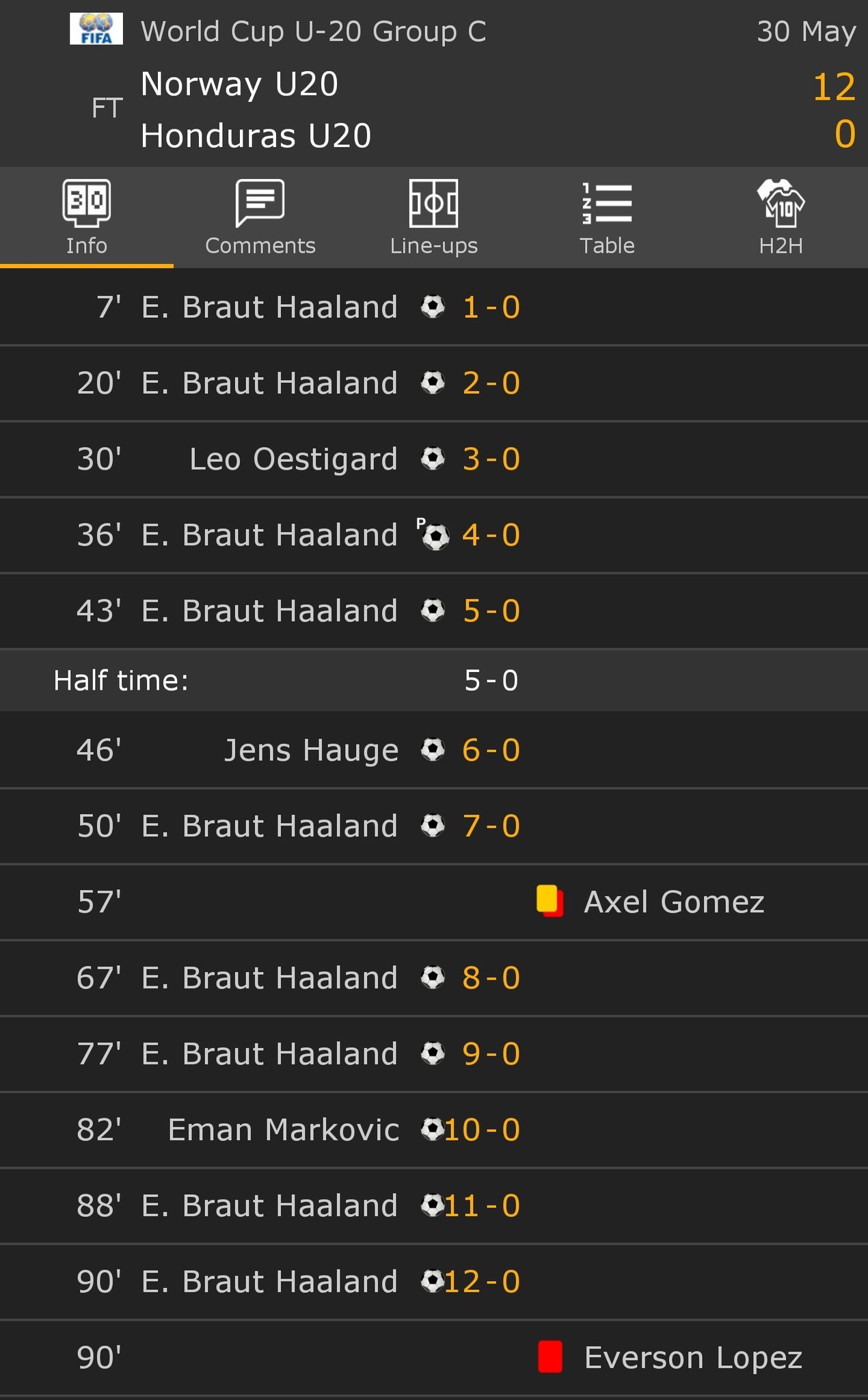868x1400 pixels.
Task: Tap World Cup U-20 Group C title
Action: pos(313,31)
